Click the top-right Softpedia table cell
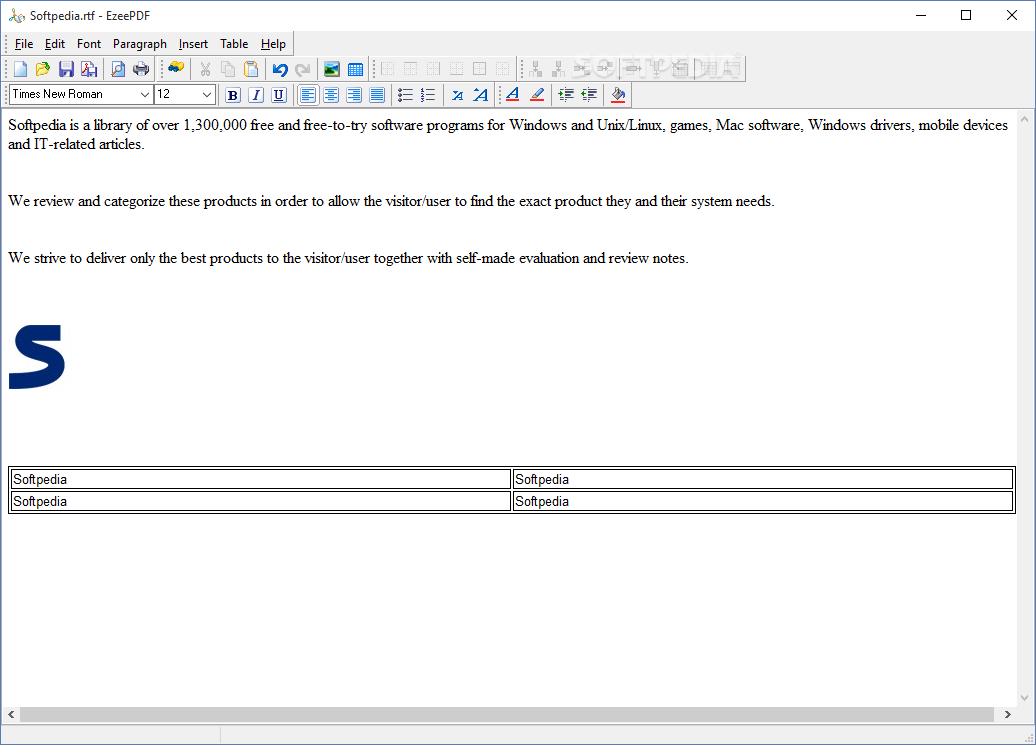 pyautogui.click(x=763, y=479)
